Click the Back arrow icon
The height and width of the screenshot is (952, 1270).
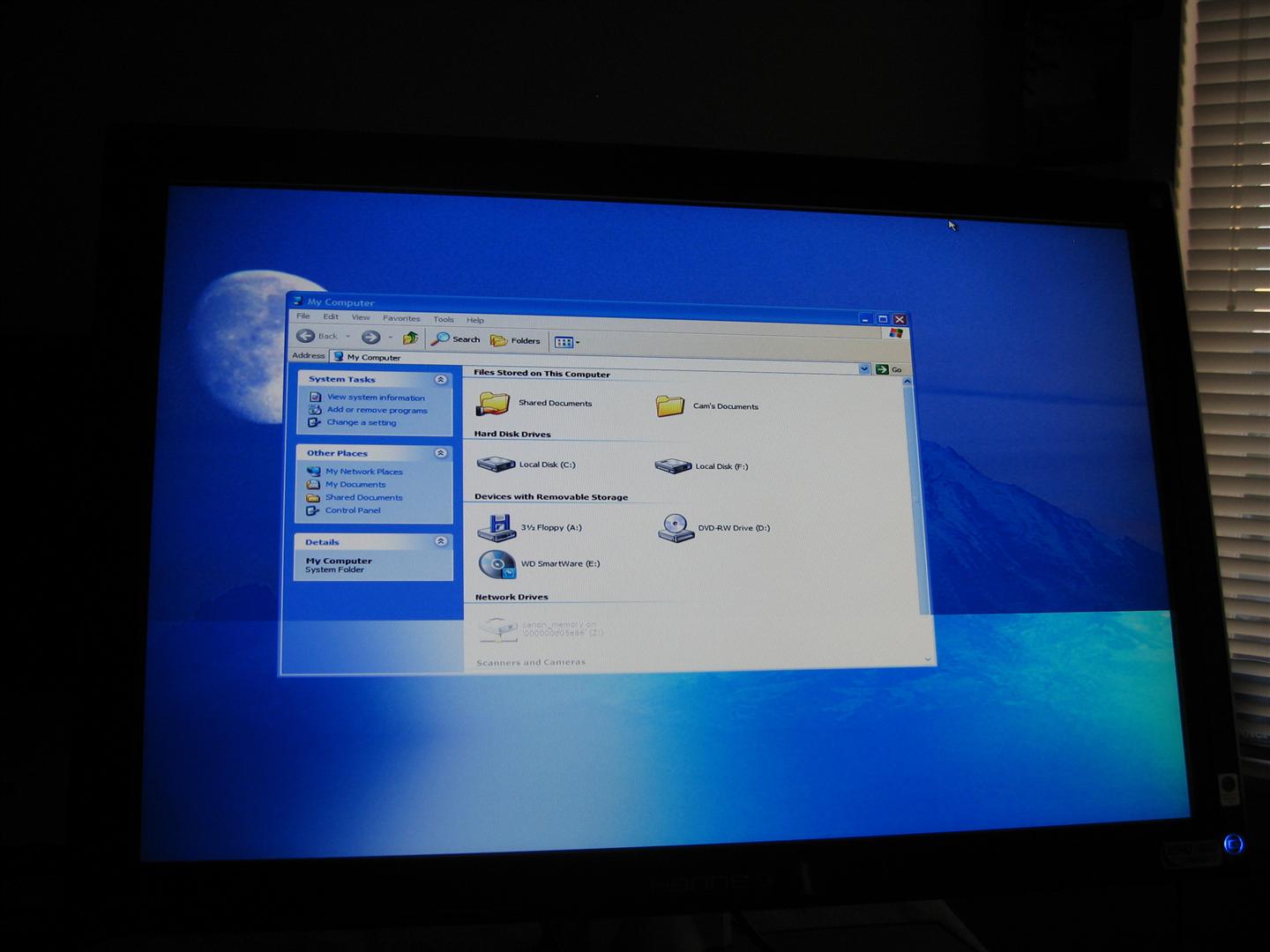click(x=306, y=335)
